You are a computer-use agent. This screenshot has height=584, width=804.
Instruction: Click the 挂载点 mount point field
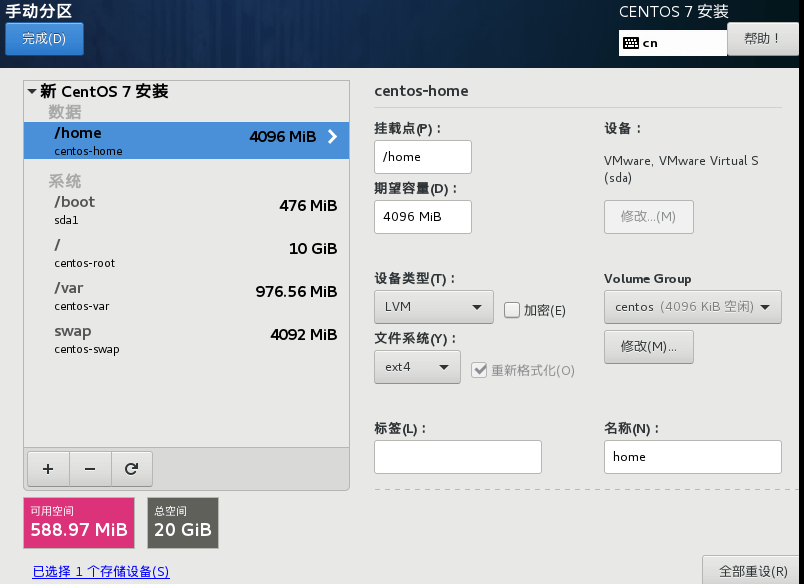click(x=422, y=157)
